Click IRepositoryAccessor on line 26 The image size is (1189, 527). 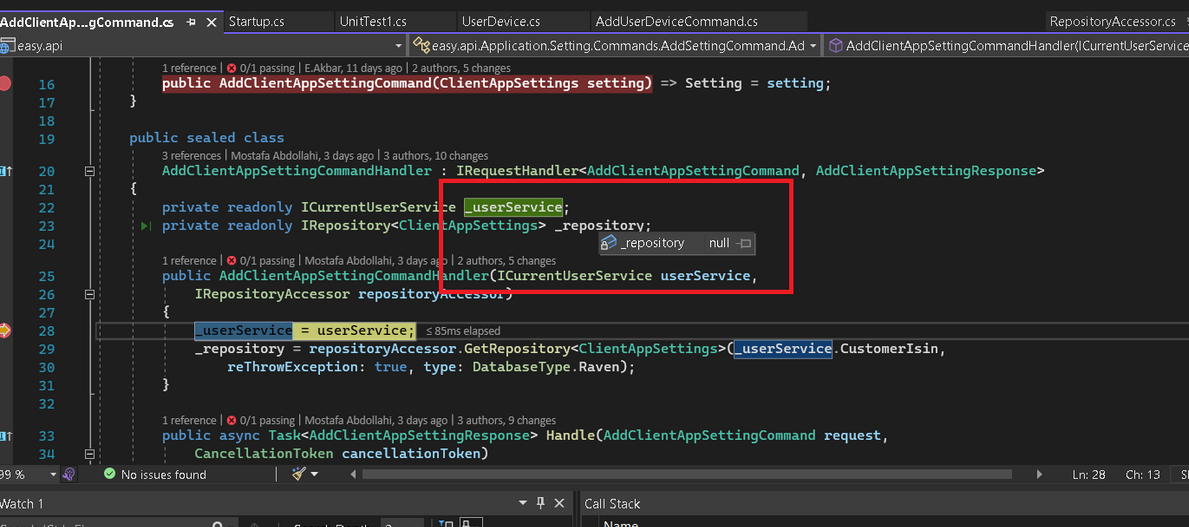click(x=271, y=294)
